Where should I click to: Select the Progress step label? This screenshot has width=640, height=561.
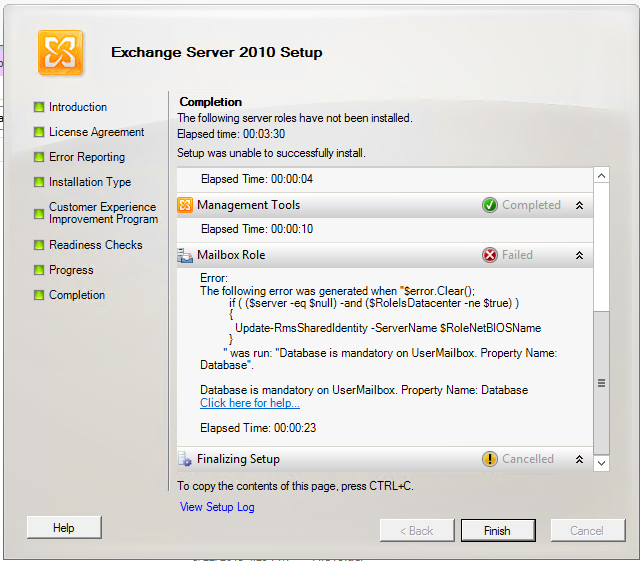tap(71, 270)
